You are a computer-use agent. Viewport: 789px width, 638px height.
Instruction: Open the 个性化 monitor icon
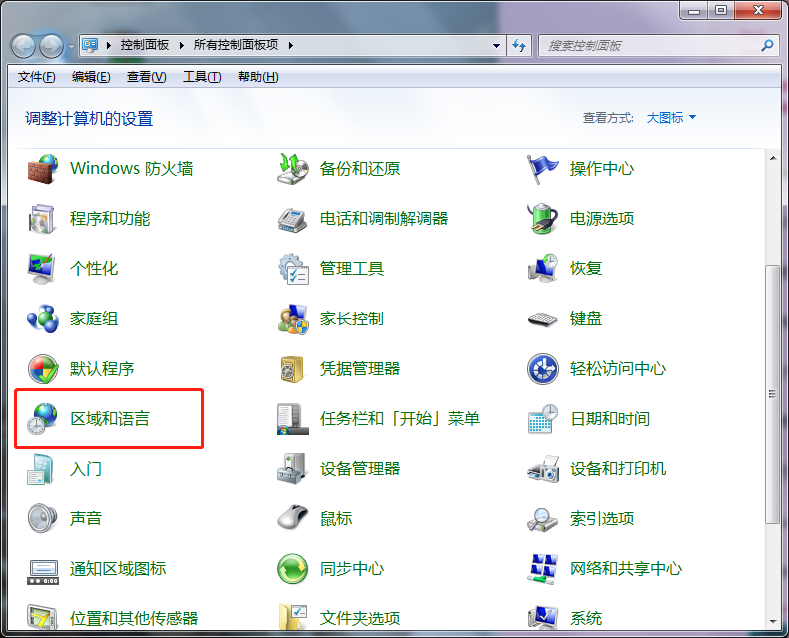pyautogui.click(x=43, y=269)
